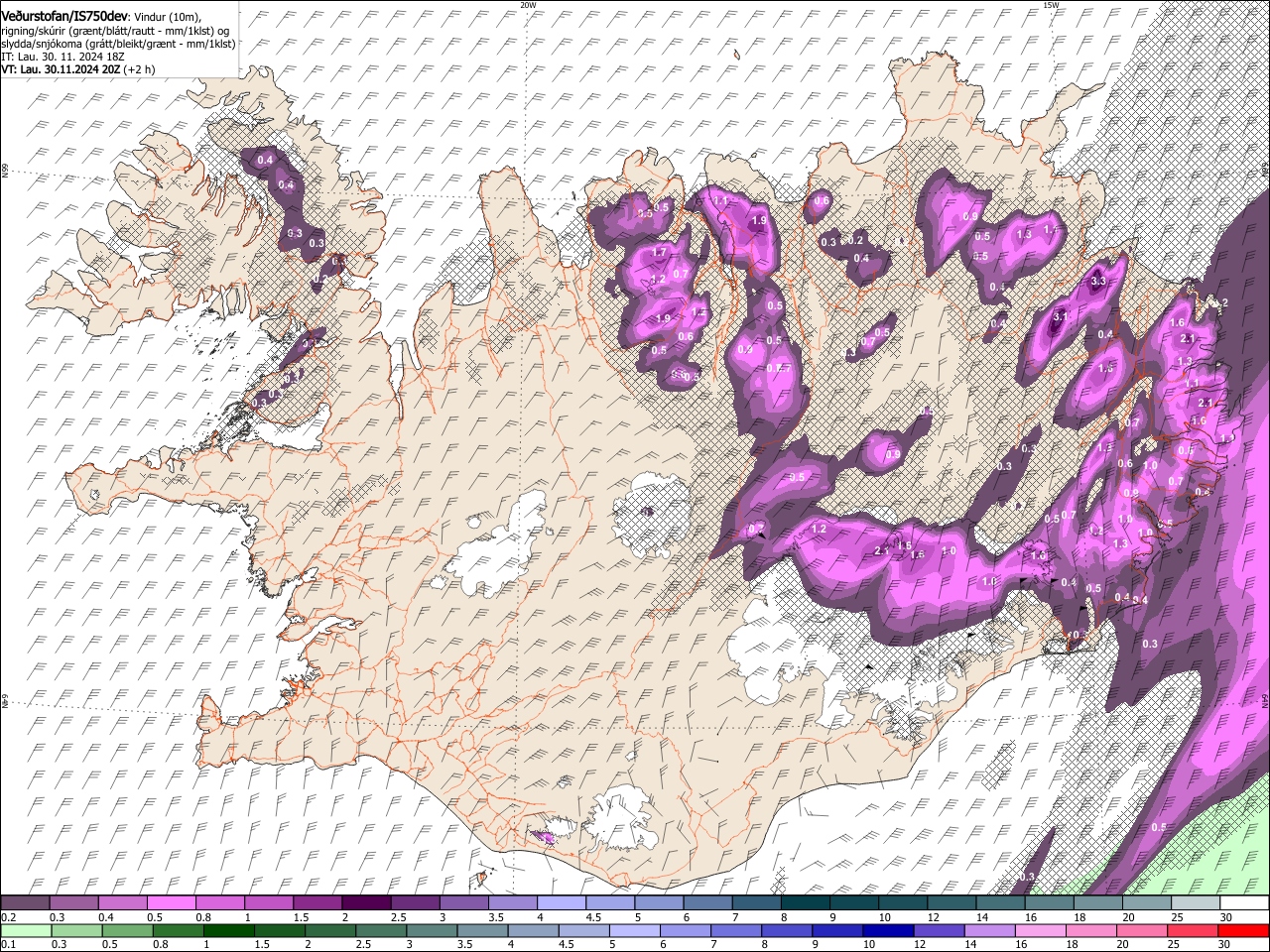The width and height of the screenshot is (1270, 952).
Task: Click the valid time line 'VT: Lau. 30.11.2024 20Z (+2 h)'
Action: click(x=78, y=69)
